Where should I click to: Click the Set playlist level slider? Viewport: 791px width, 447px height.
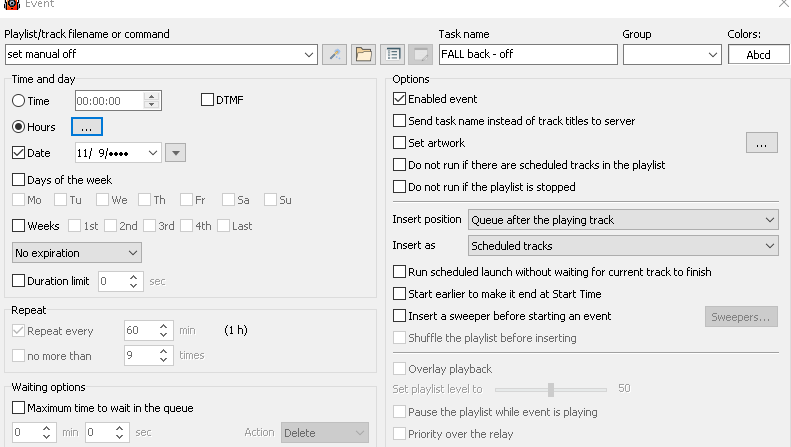click(550, 388)
